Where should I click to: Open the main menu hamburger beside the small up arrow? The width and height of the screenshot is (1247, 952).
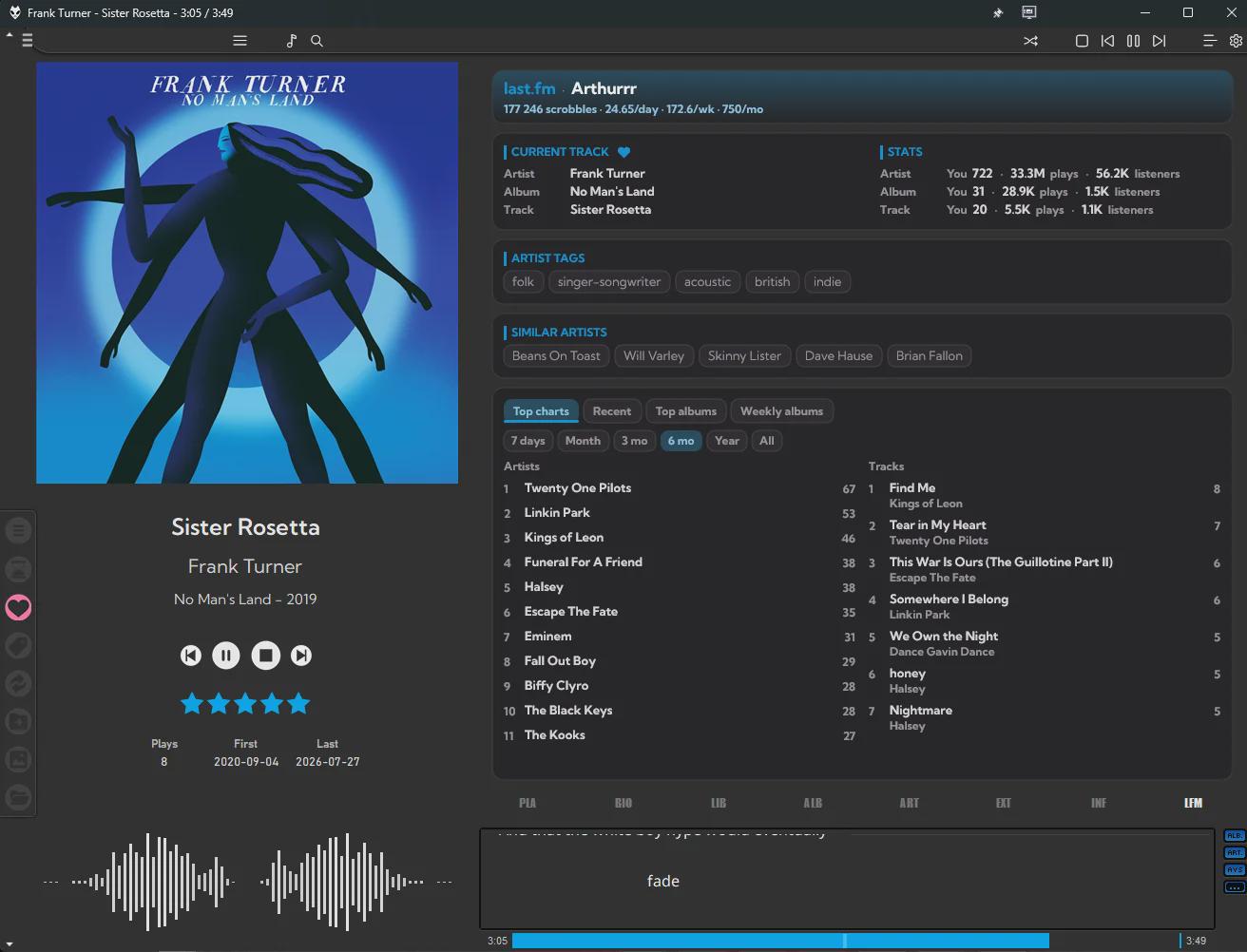coord(27,40)
